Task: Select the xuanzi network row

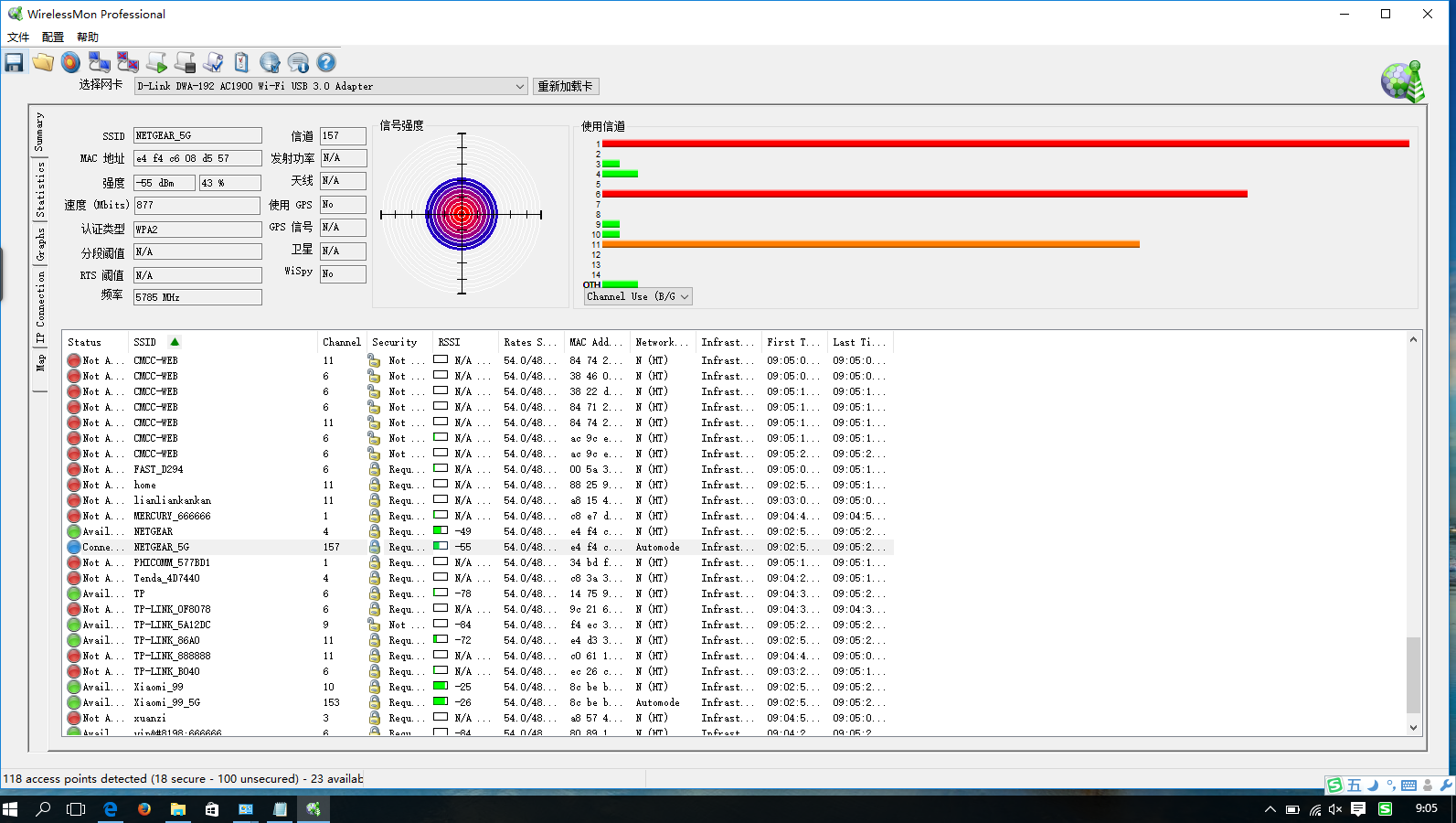Action: pyautogui.click(x=478, y=718)
